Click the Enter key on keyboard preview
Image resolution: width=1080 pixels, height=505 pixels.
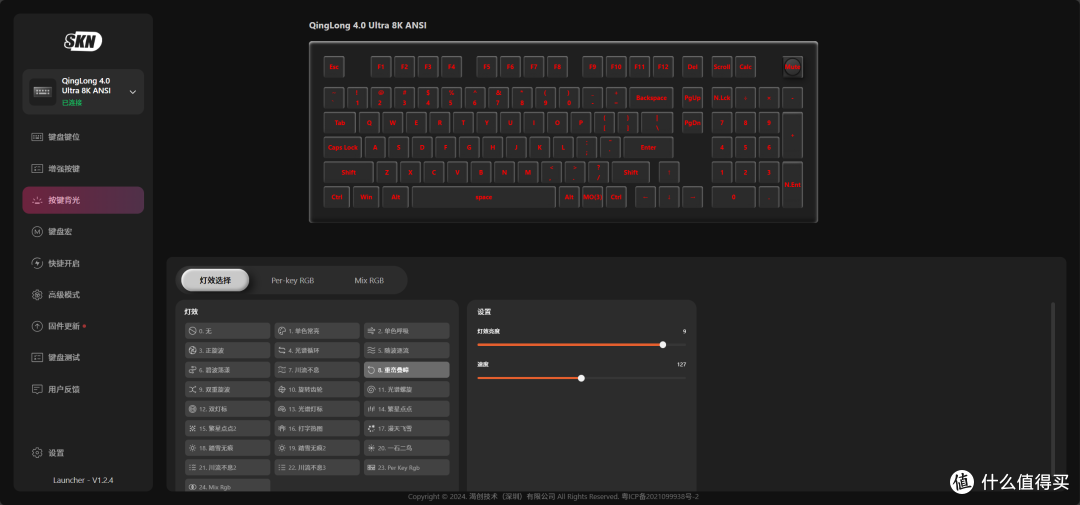click(x=648, y=147)
